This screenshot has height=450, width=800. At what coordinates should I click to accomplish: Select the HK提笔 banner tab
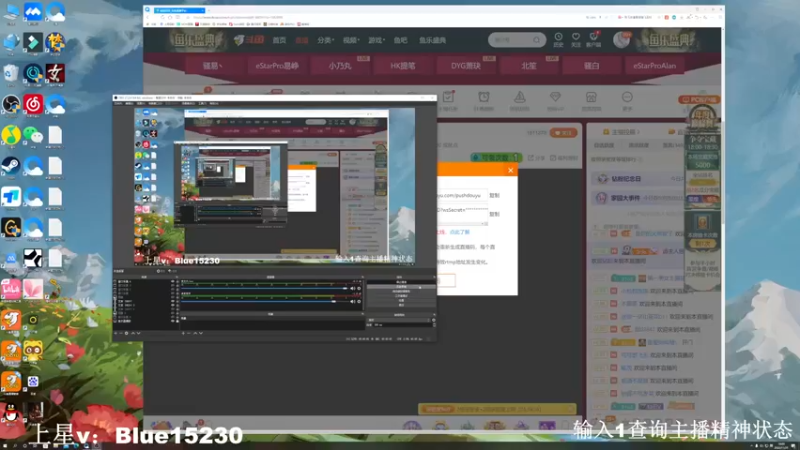403,66
